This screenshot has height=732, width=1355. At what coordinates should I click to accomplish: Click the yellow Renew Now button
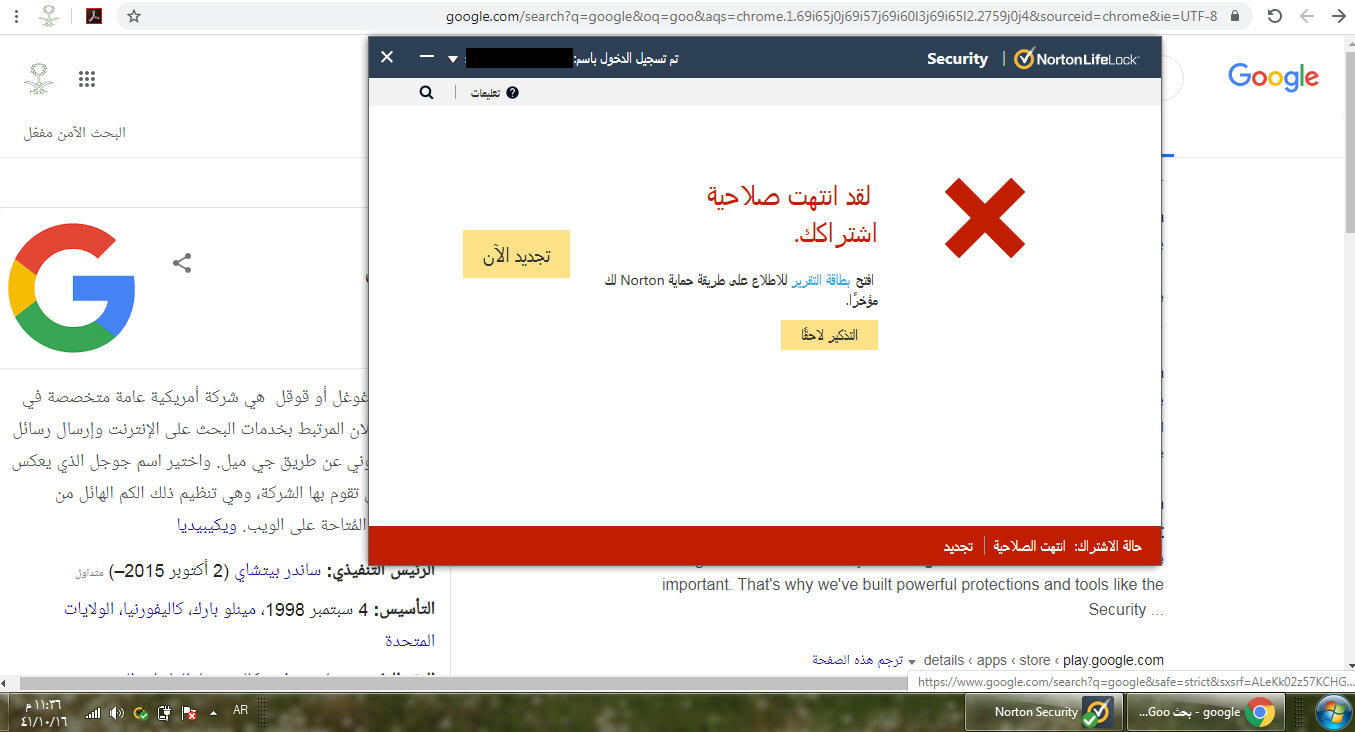coord(516,254)
